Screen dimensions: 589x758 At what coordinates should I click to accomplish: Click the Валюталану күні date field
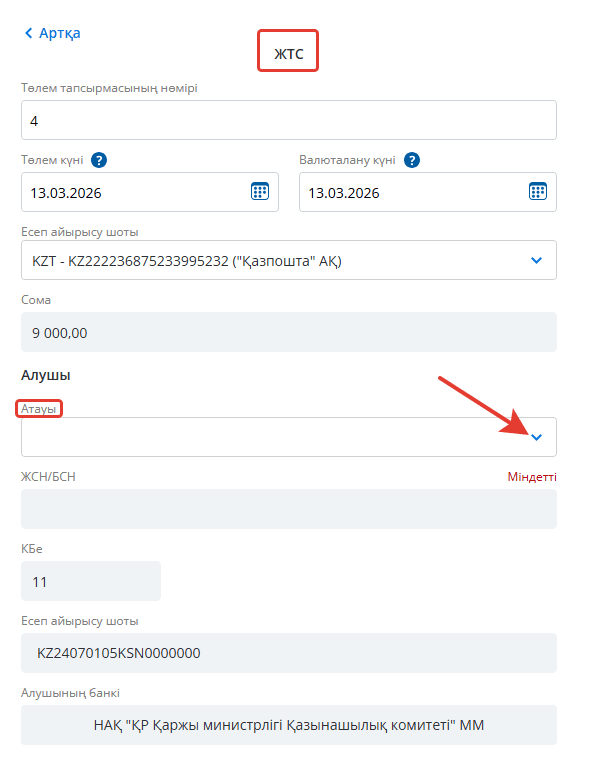[x=427, y=192]
